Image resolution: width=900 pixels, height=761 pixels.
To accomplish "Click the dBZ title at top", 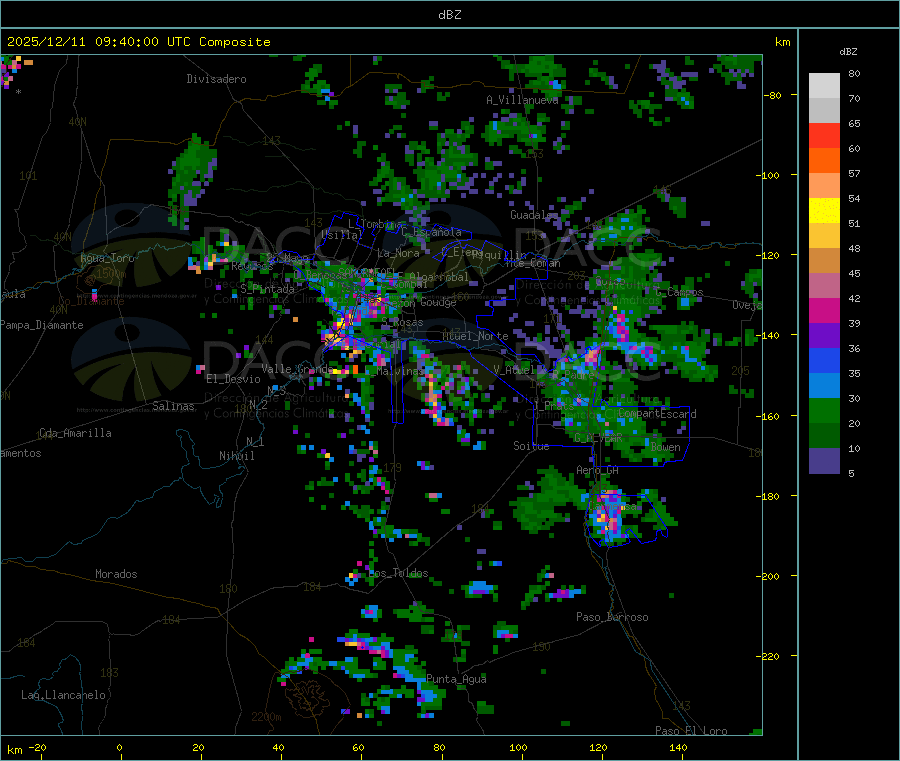I will click(449, 15).
